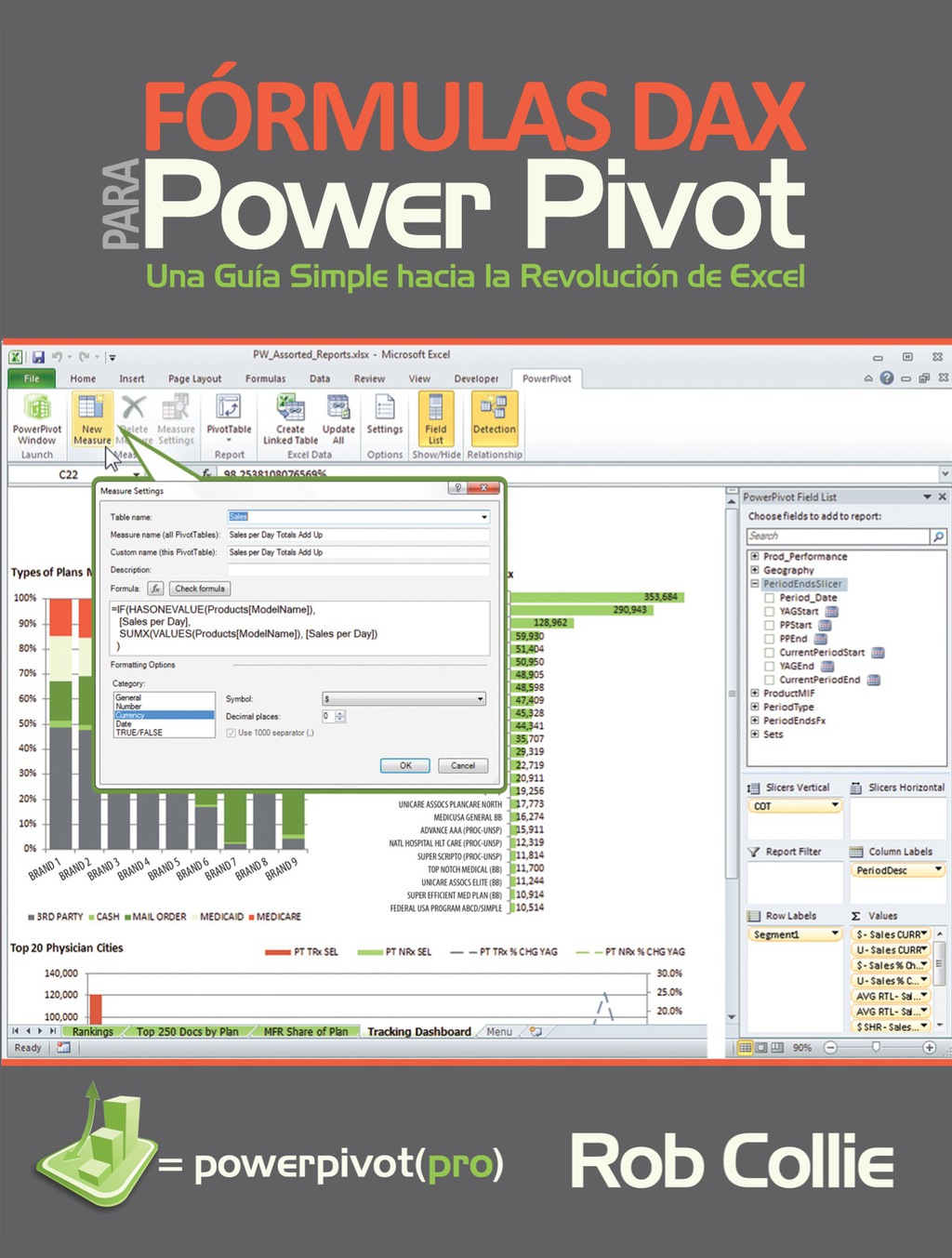Check the YAGEnd field checkbox
Screen dimensions: 952x1258
pos(770,667)
